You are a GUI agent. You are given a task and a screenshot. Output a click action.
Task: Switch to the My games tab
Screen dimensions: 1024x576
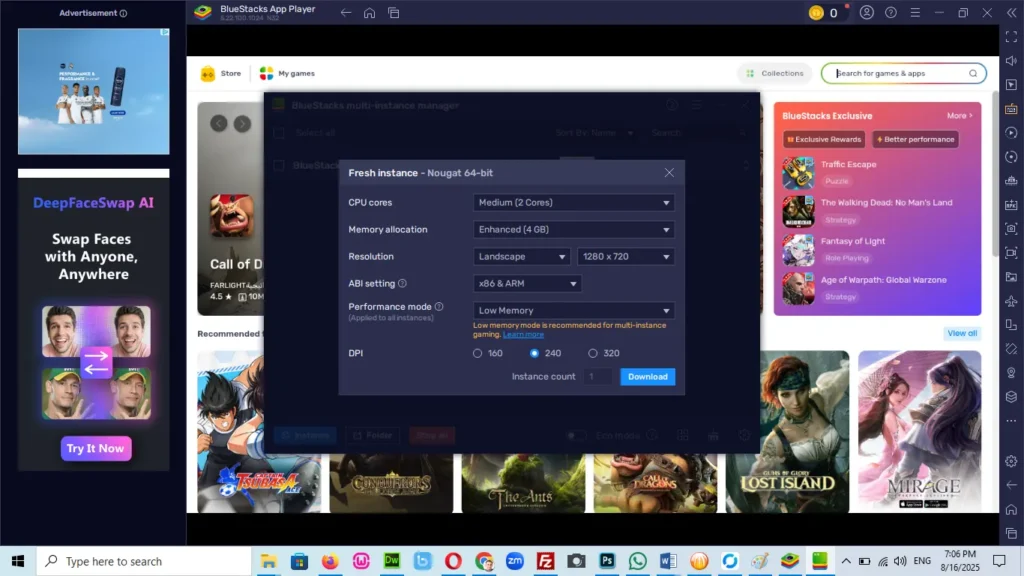pyautogui.click(x=287, y=73)
